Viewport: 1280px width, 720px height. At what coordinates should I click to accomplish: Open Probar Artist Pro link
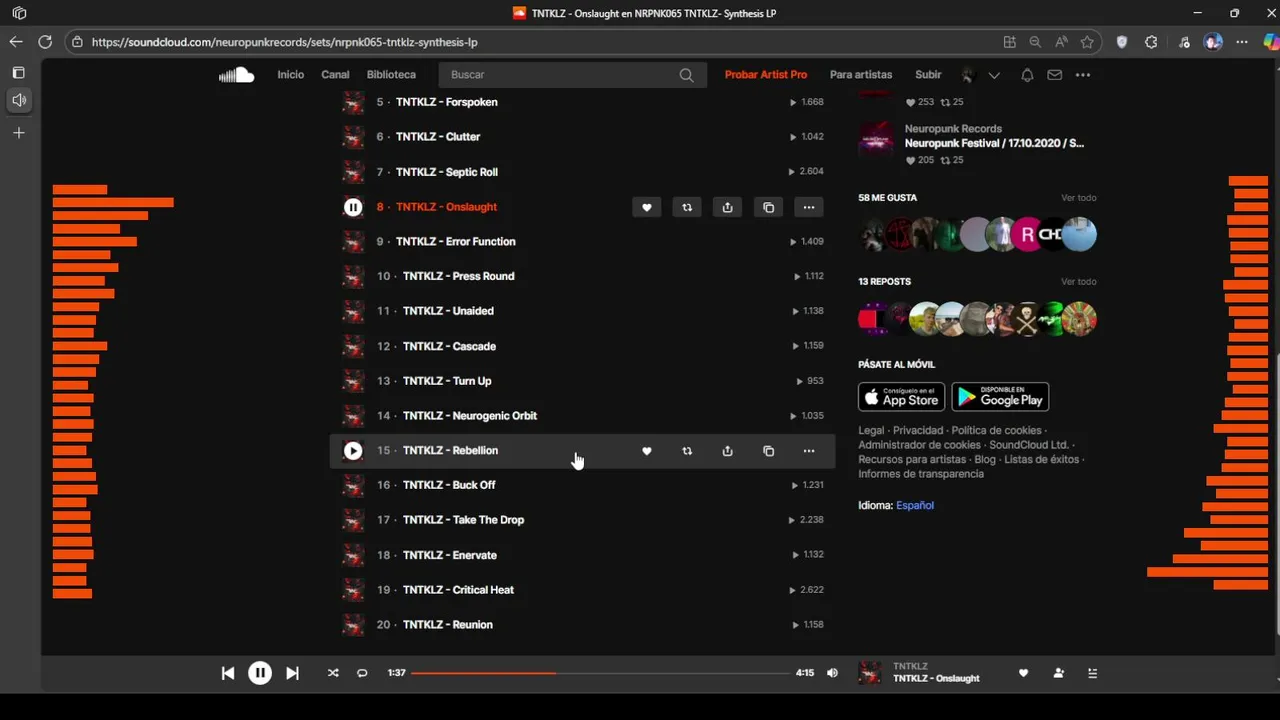pos(766,75)
